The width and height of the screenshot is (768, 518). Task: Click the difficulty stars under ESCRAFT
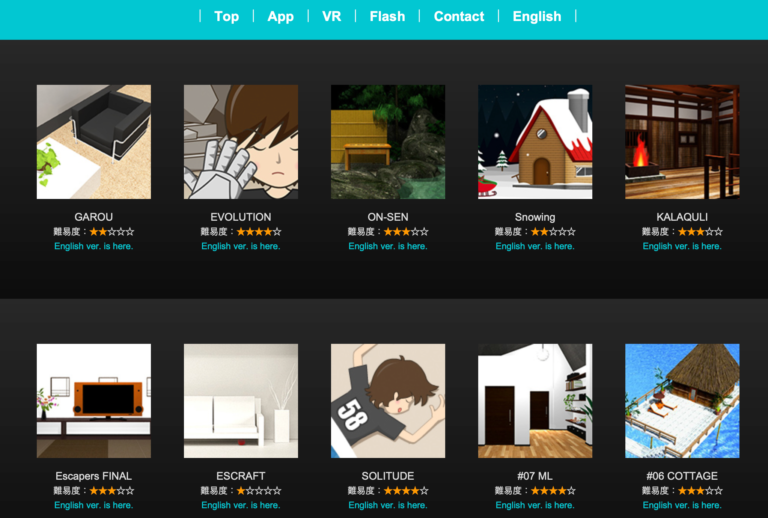click(259, 491)
